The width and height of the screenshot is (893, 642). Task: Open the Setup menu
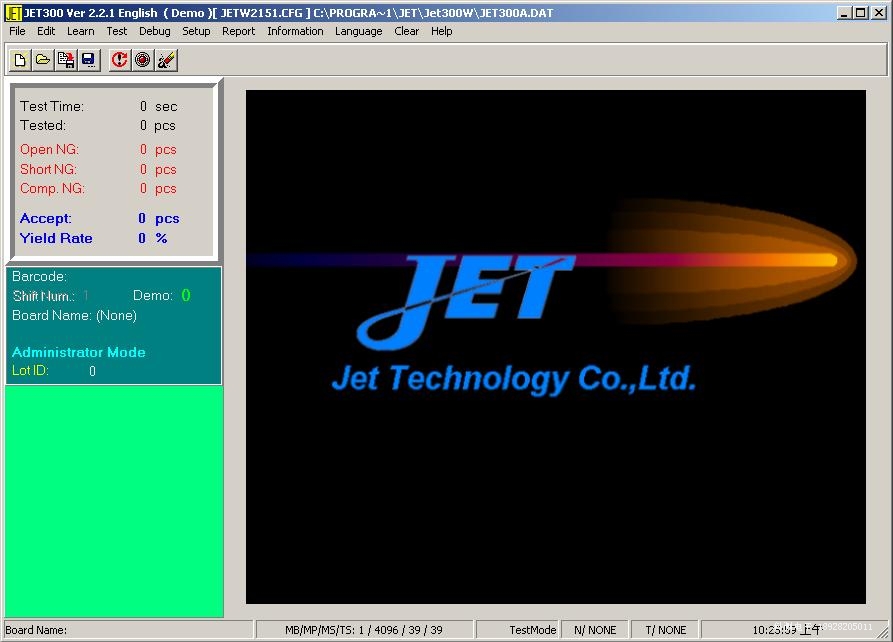click(x=196, y=31)
